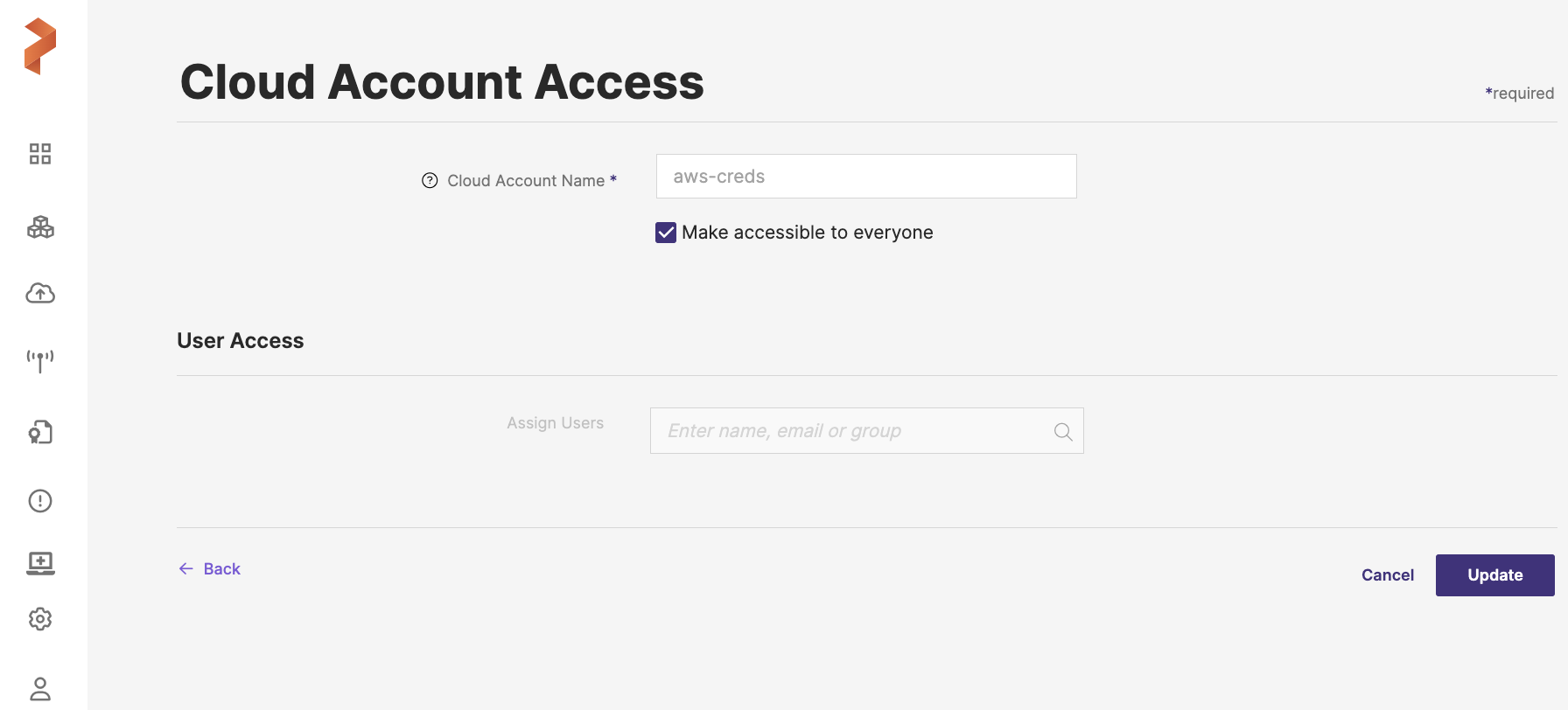Click the Make accessible to everyone label
This screenshot has width=1568, height=710.
pyautogui.click(x=807, y=233)
